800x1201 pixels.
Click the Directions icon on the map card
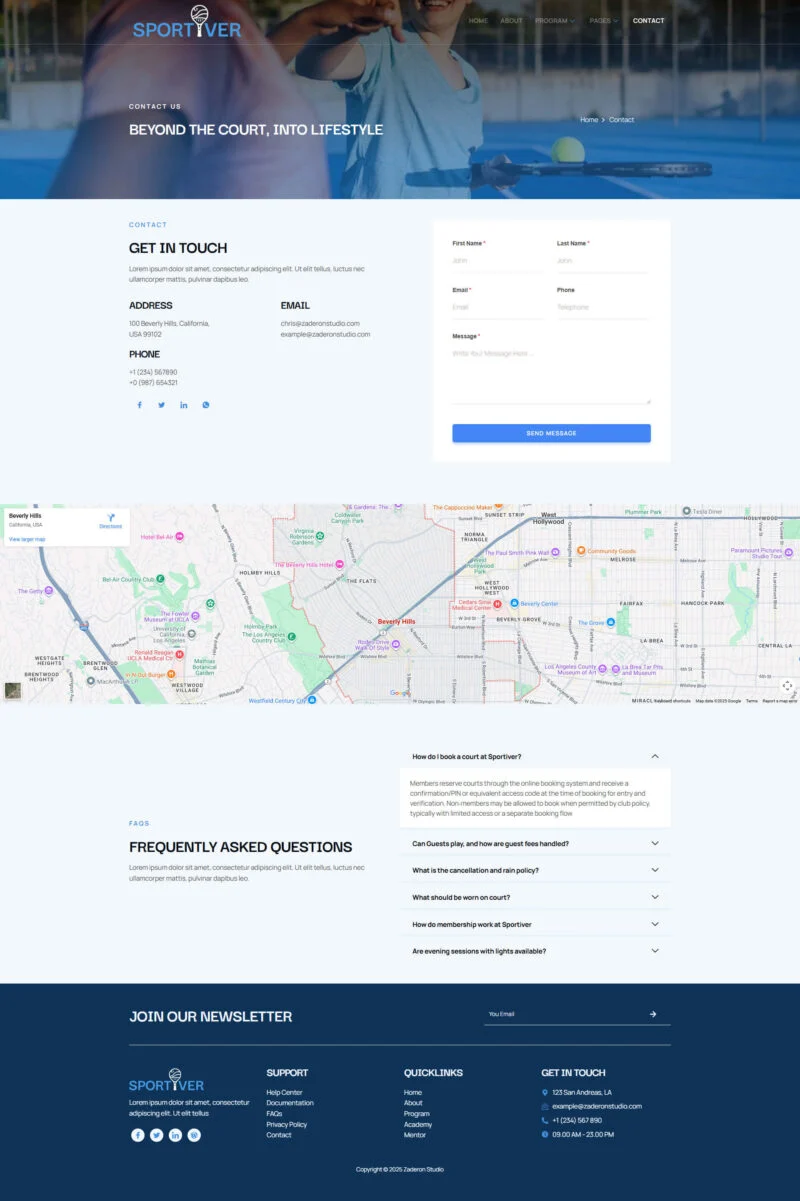click(x=110, y=518)
